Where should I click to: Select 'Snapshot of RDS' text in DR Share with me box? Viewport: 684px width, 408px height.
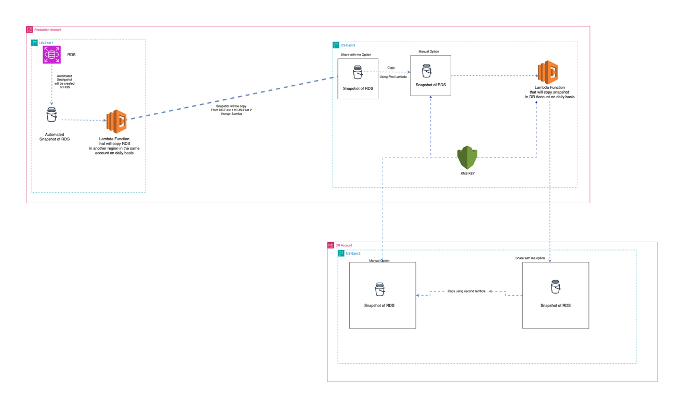coord(555,305)
